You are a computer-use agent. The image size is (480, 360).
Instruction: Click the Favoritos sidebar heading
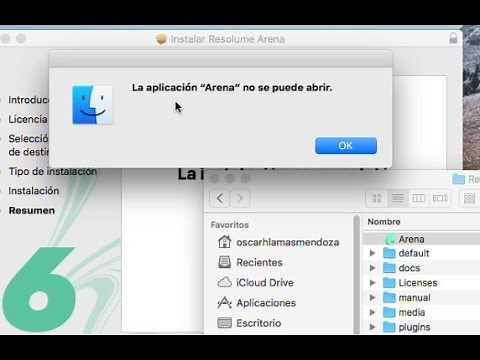point(229,225)
